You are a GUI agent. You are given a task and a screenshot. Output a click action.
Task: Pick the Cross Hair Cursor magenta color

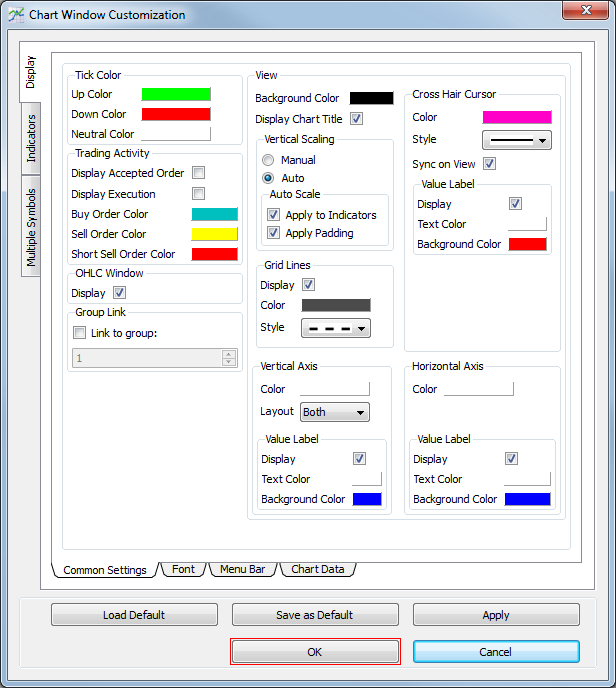pos(517,117)
